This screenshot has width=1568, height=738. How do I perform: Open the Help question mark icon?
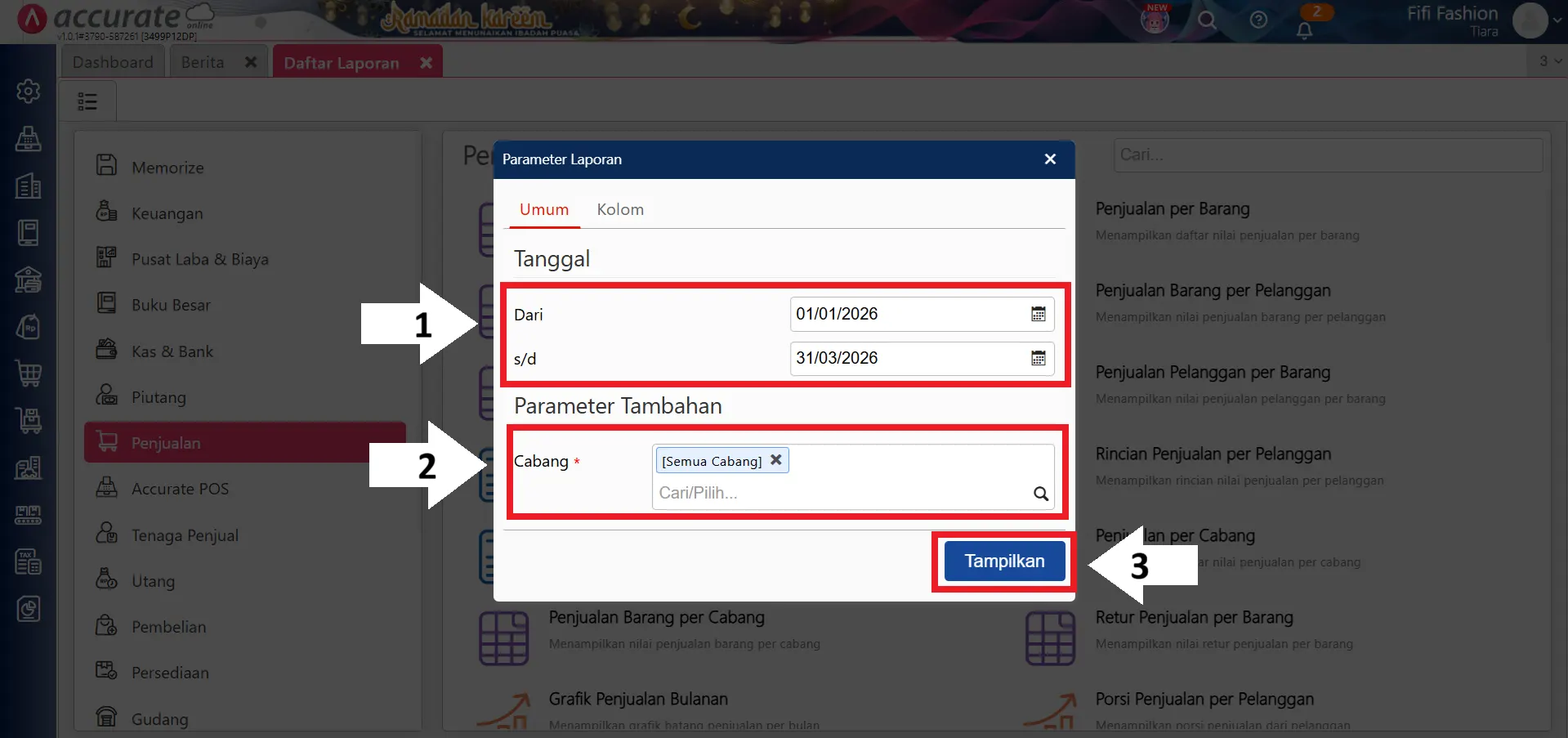1258,20
